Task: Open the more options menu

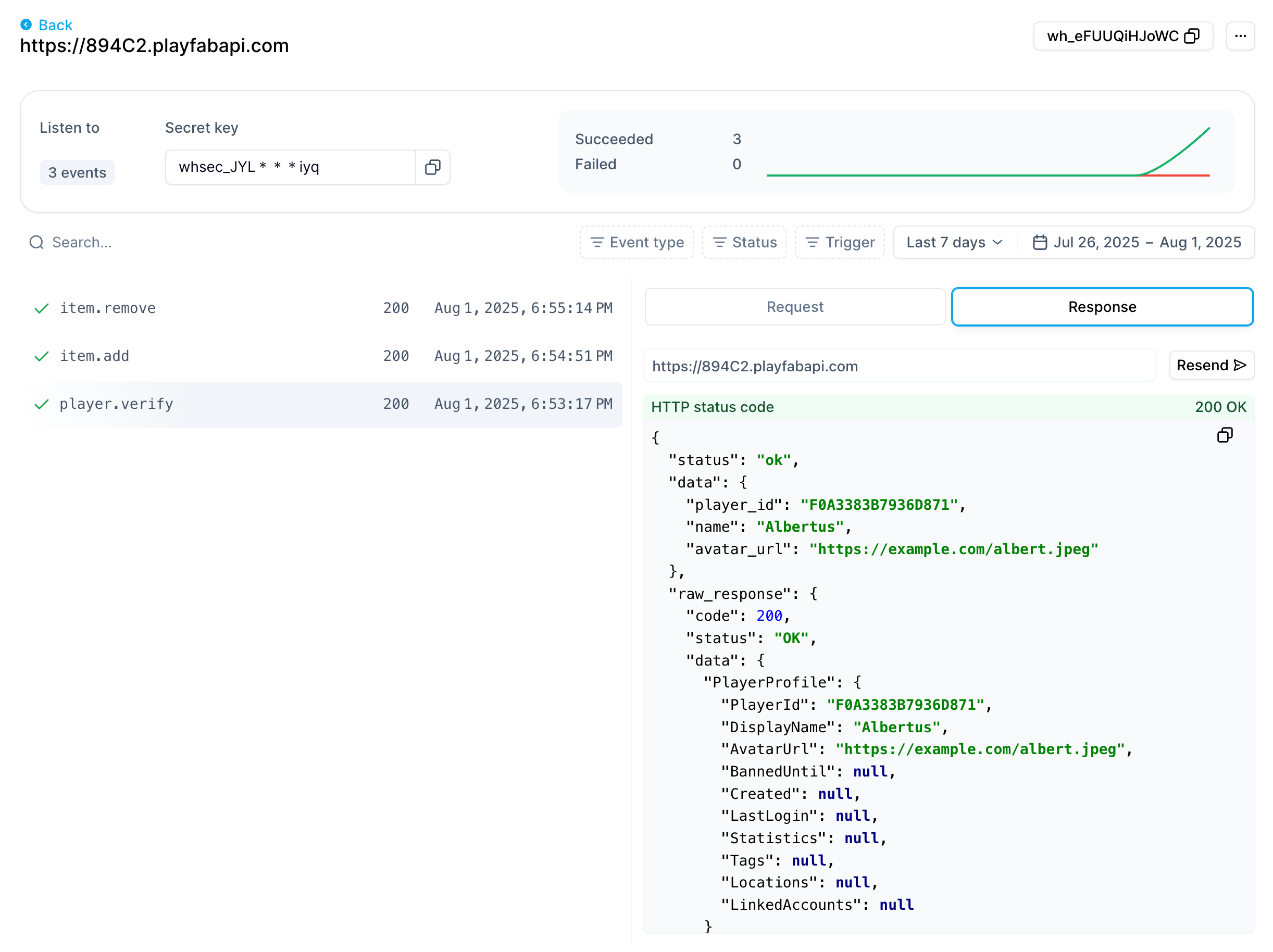Action: [1241, 36]
